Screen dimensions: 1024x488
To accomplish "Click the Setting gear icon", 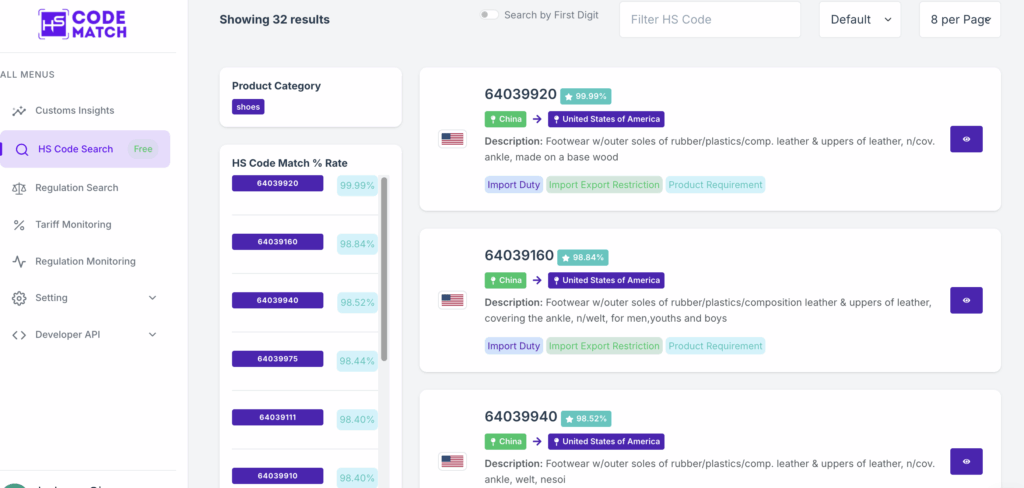I will [19, 298].
